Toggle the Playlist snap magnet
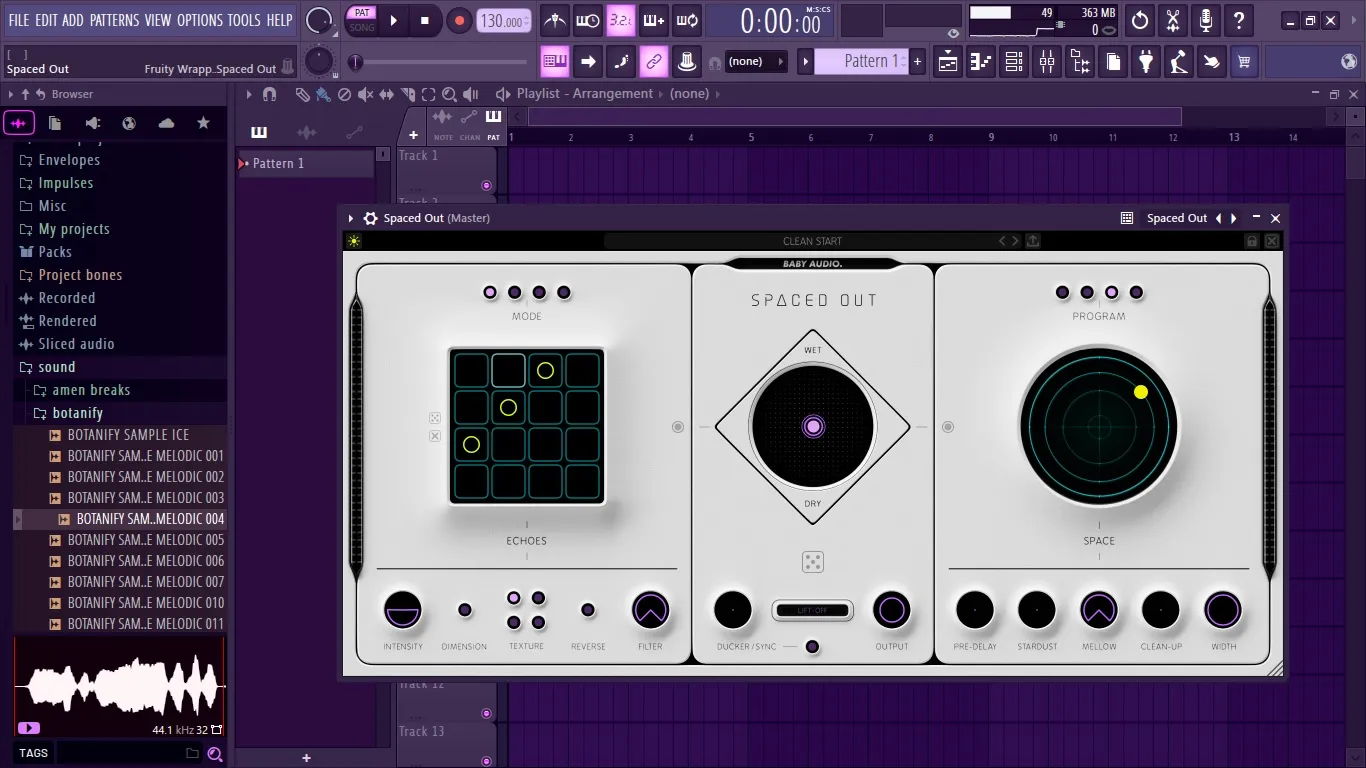 (269, 94)
